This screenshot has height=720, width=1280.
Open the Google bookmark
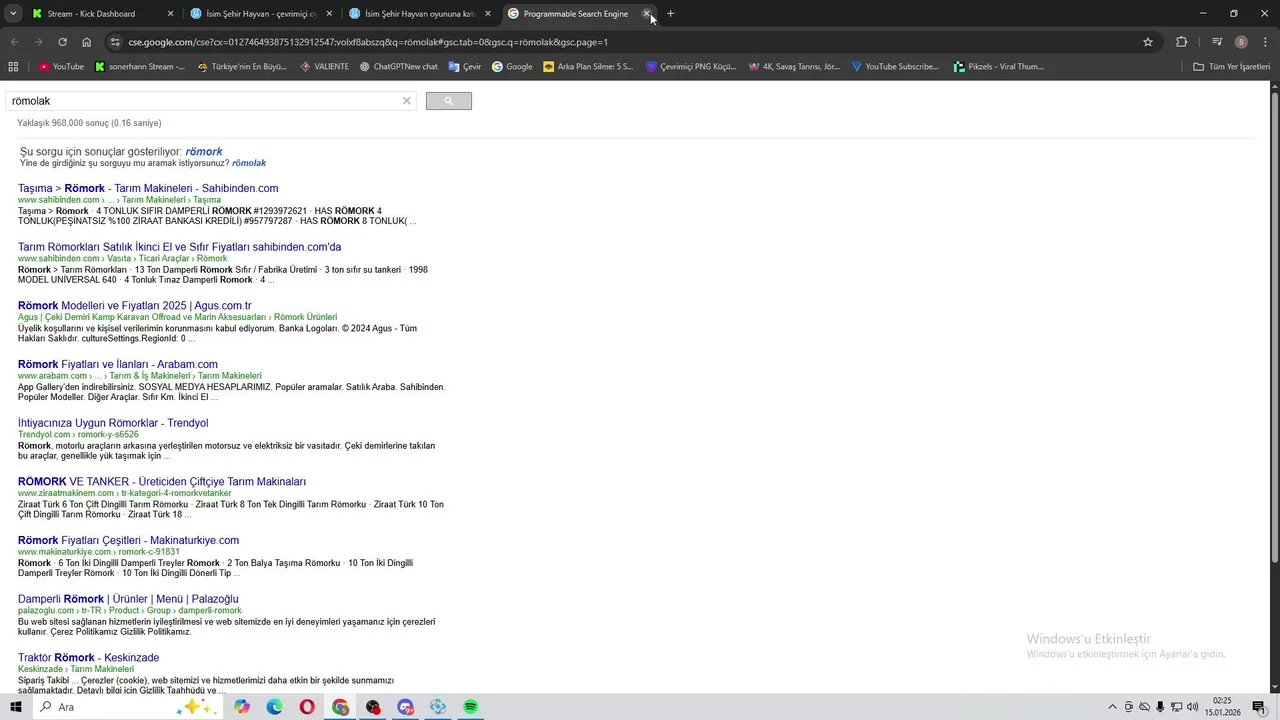click(512, 67)
